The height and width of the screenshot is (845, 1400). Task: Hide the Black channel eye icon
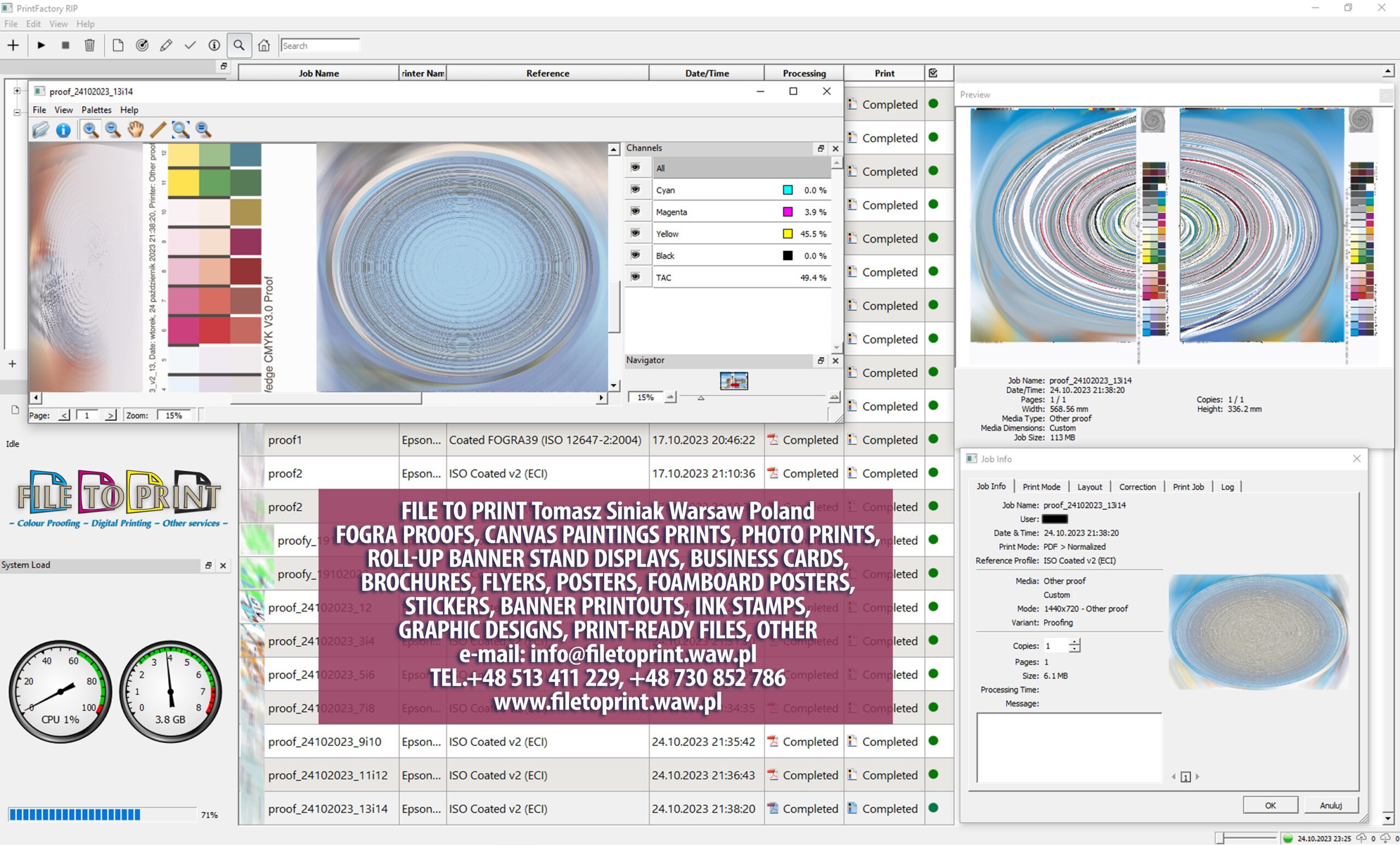pos(635,255)
